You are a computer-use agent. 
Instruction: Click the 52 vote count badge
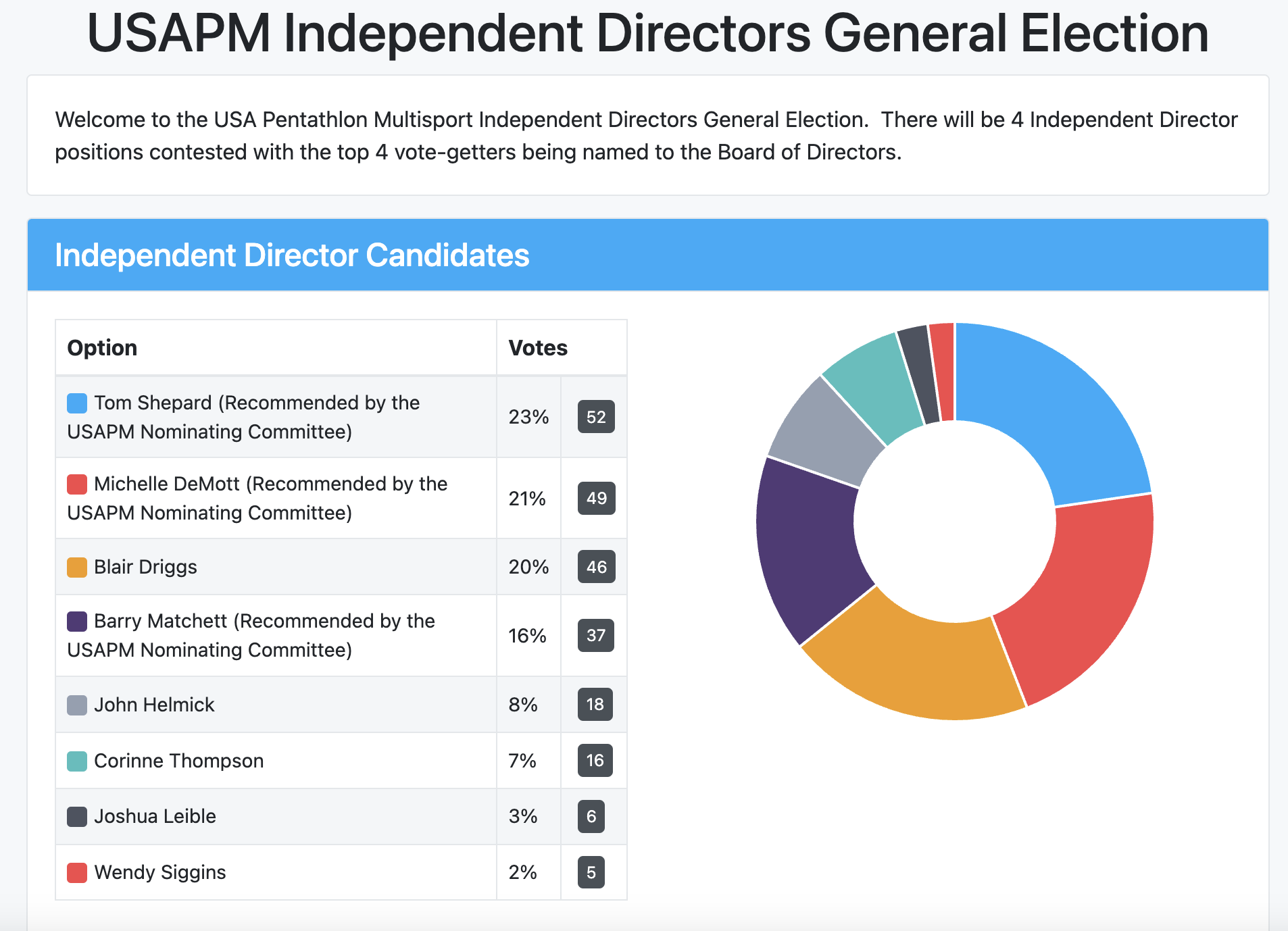[595, 417]
